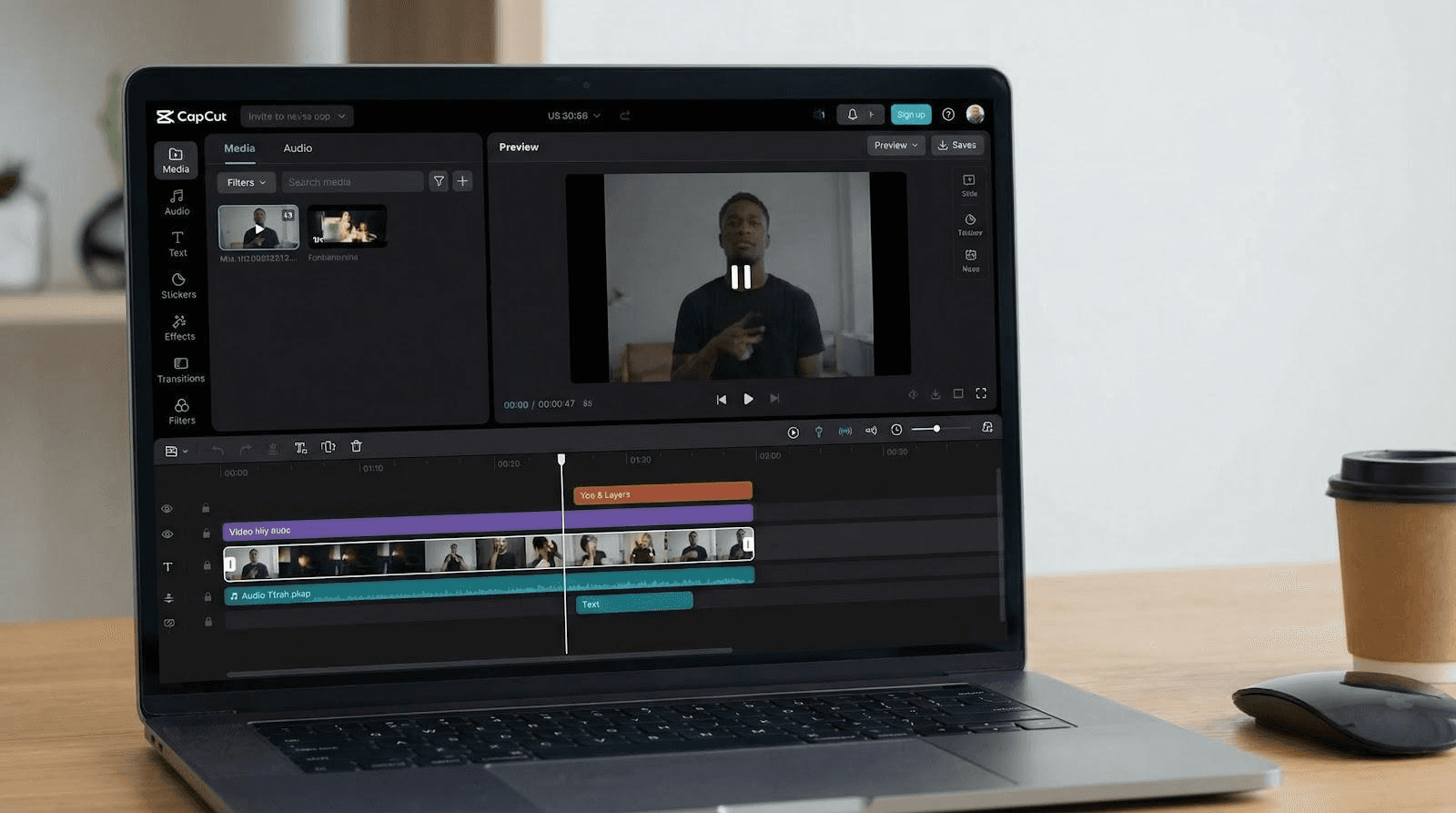Image resolution: width=1456 pixels, height=813 pixels.
Task: Toggle lock on the video thumbnail track
Action: (x=207, y=565)
